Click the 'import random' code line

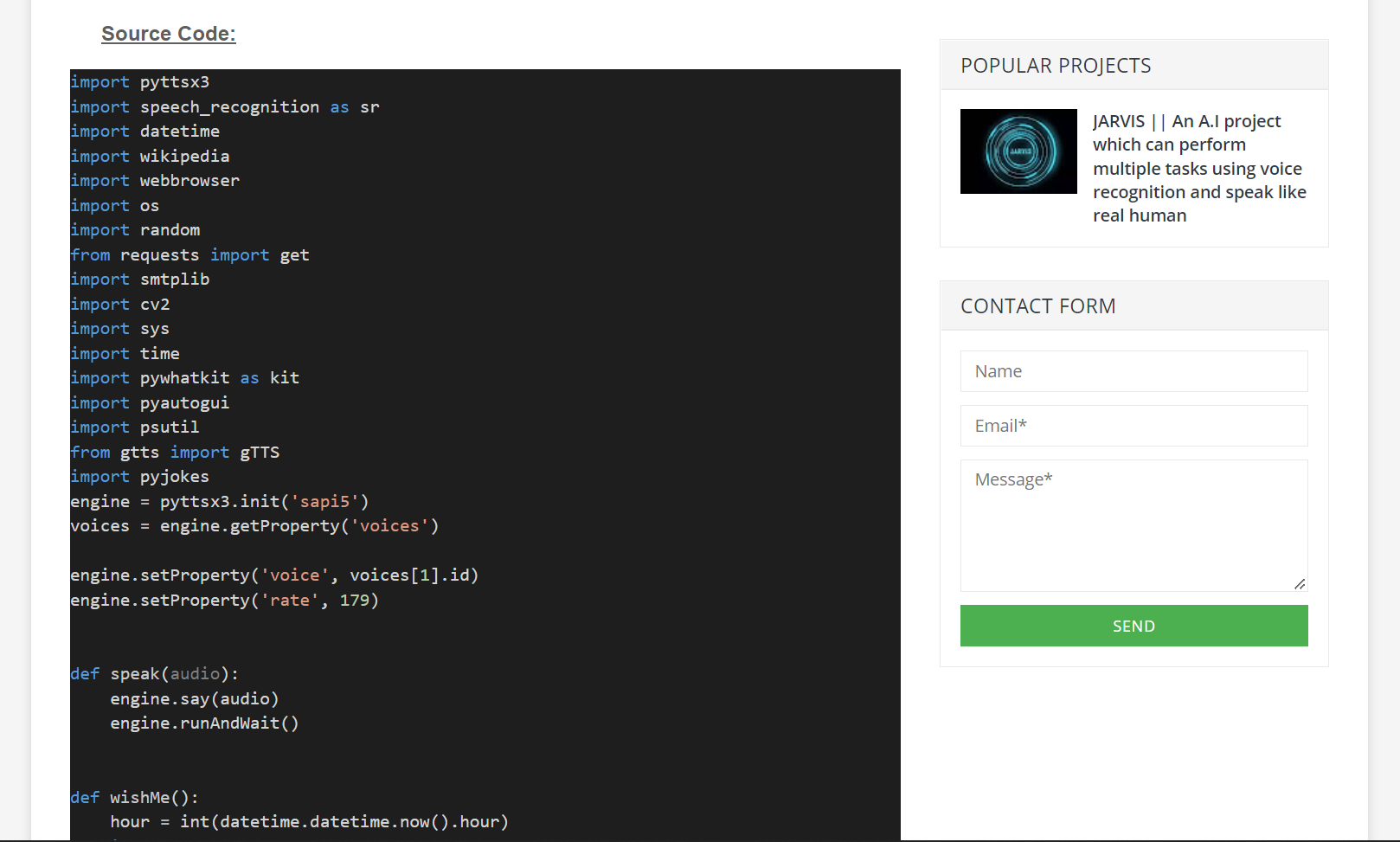pyautogui.click(x=135, y=230)
